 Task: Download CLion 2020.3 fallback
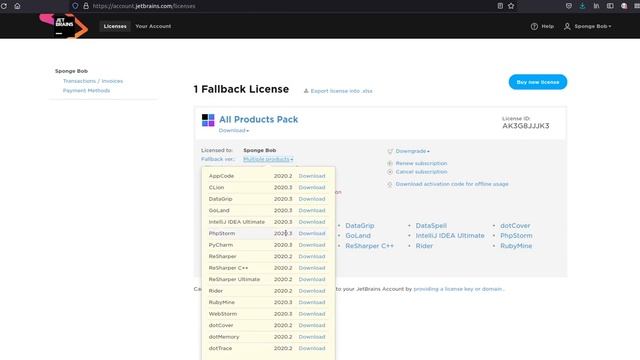pyautogui.click(x=312, y=187)
